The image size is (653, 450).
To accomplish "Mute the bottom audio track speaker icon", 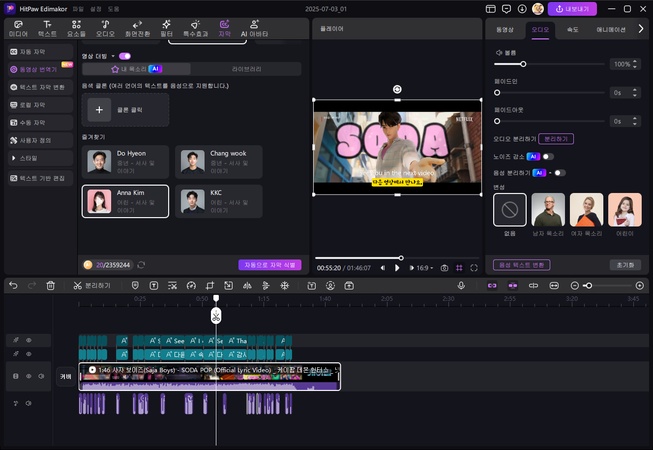I will 29,403.
